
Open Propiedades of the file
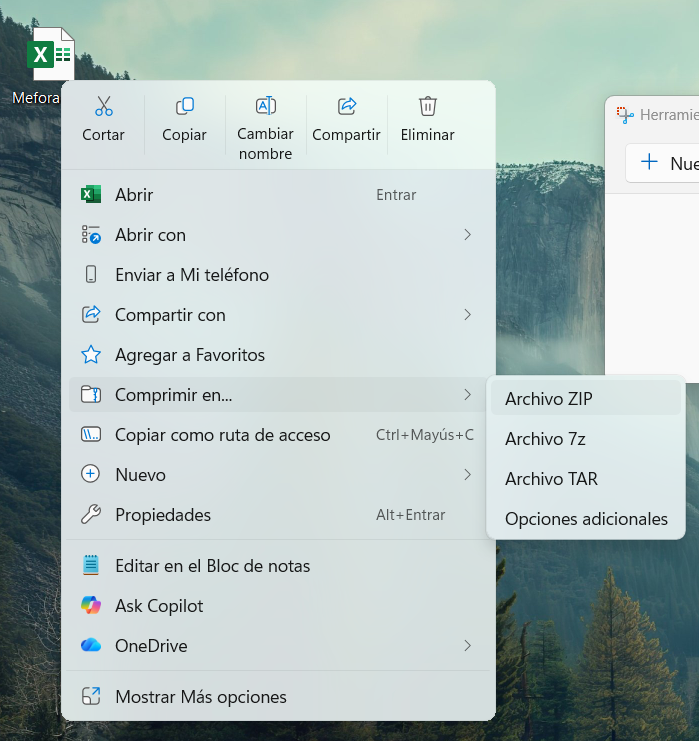[x=163, y=515]
